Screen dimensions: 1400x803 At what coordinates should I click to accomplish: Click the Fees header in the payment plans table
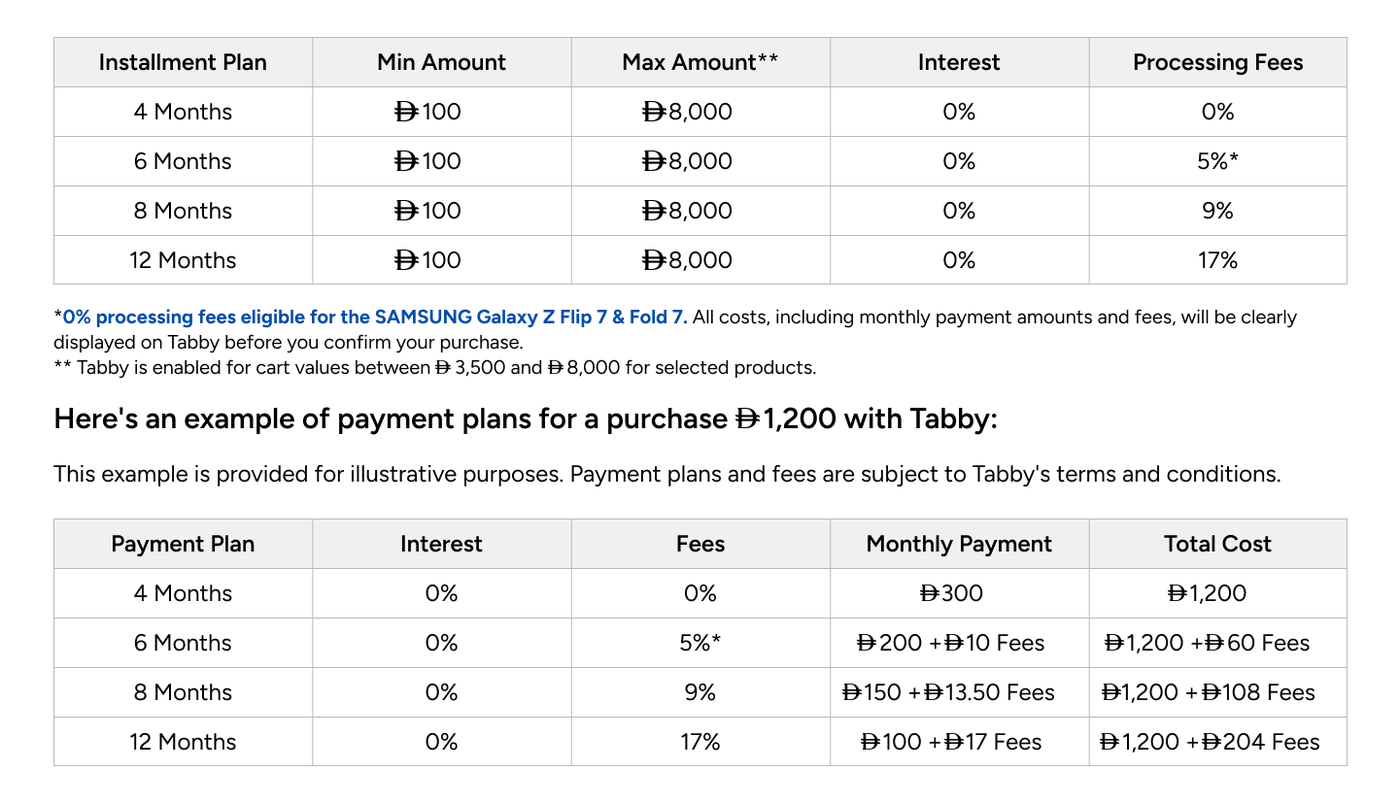[x=700, y=544]
